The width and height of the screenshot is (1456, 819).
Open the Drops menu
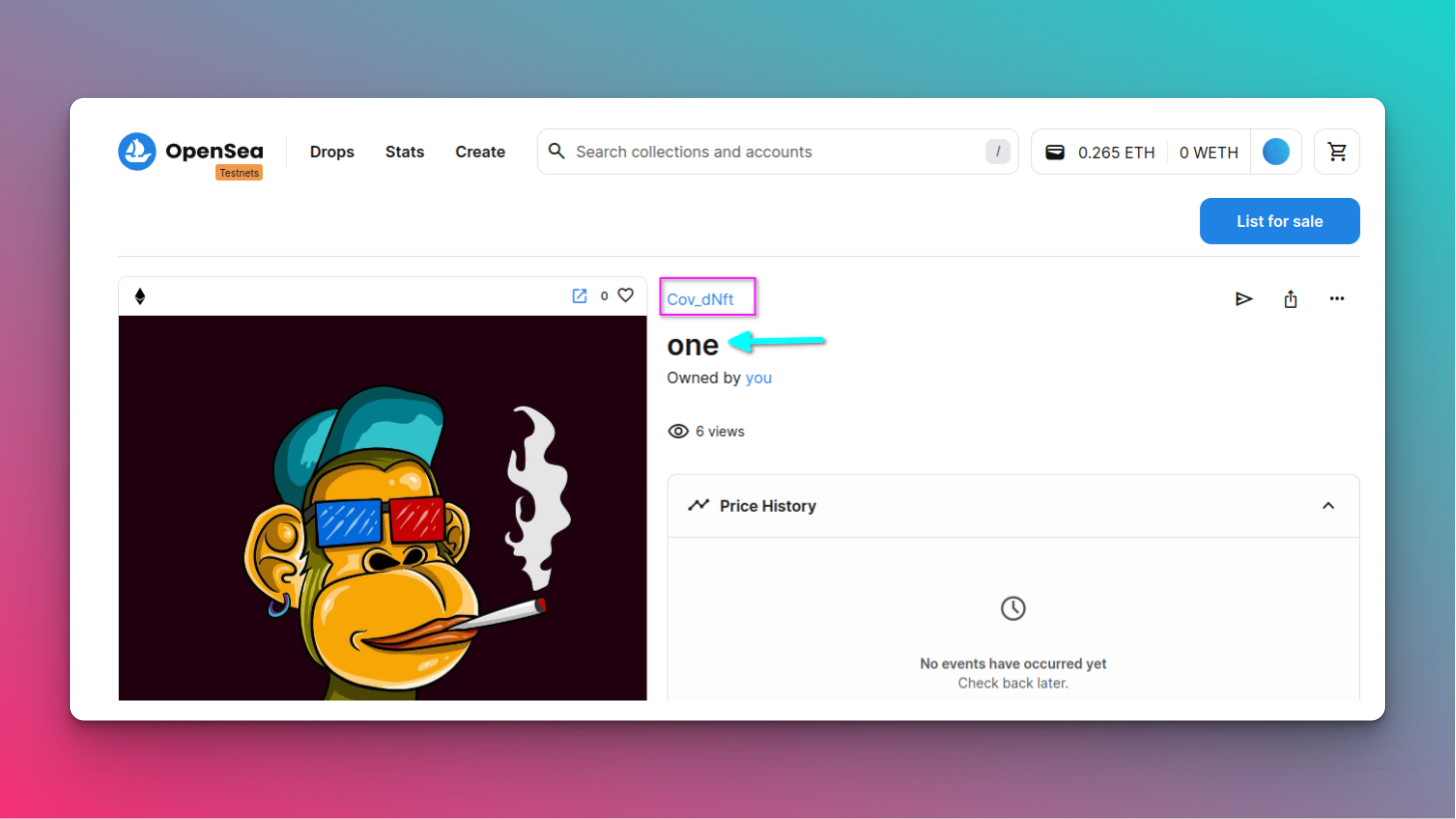[332, 152]
